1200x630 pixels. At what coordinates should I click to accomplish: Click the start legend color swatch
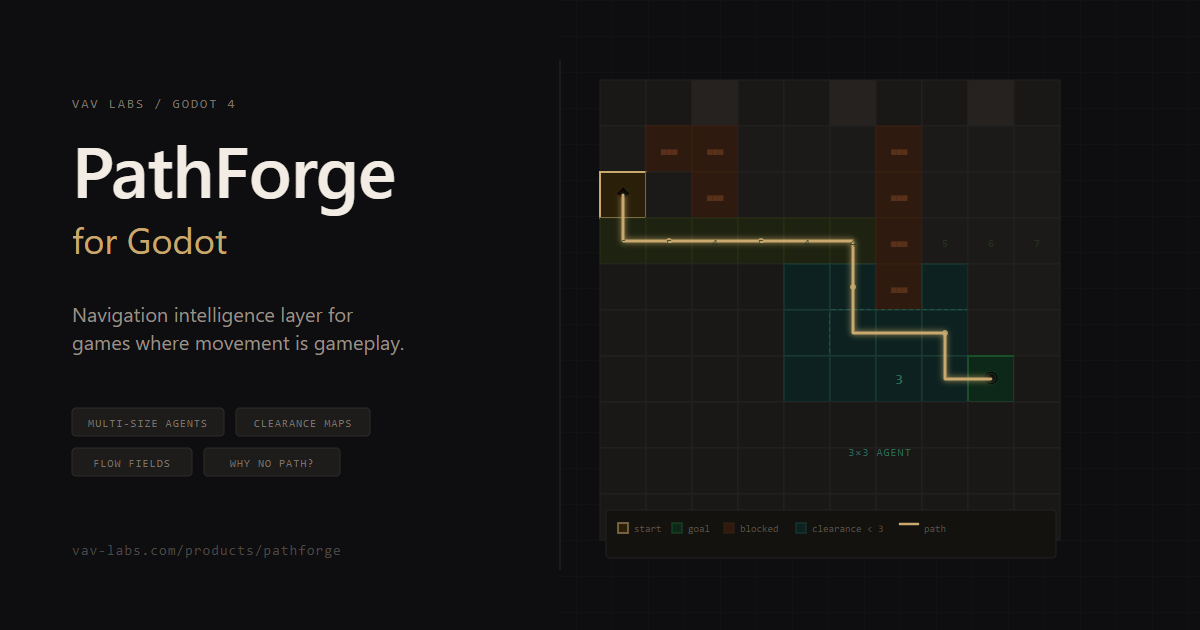(x=623, y=528)
